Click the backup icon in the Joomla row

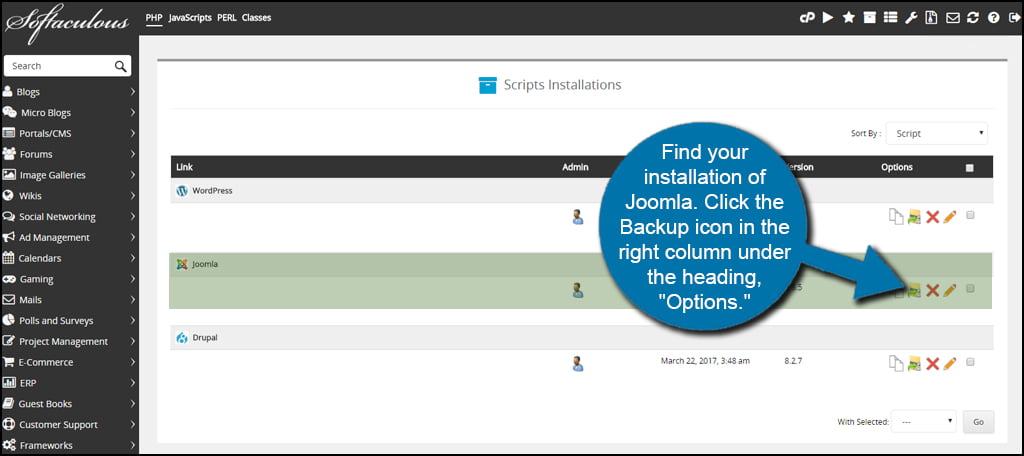click(914, 290)
